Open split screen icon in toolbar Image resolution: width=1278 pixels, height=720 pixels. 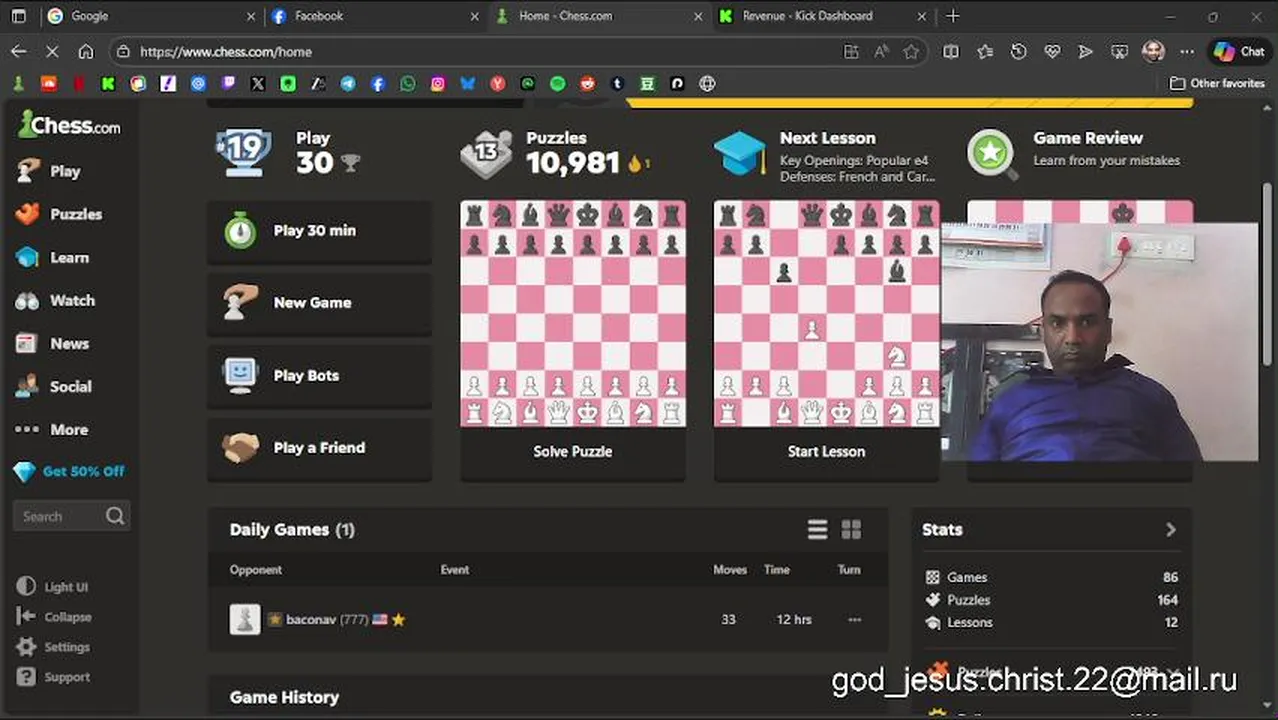pos(951,52)
